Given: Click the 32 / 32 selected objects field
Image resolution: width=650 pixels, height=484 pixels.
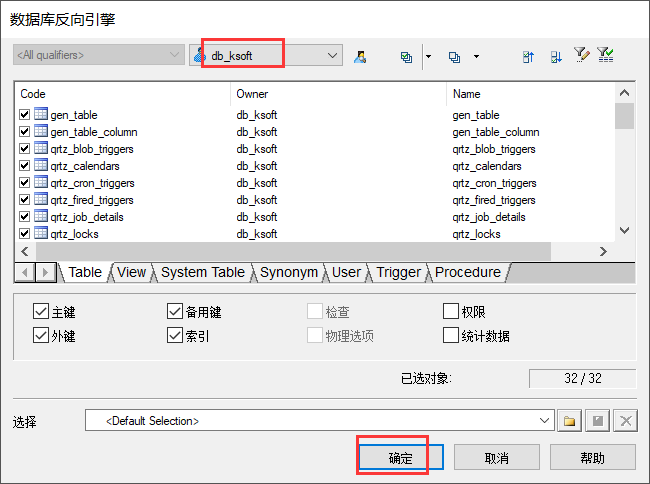Looking at the screenshot, I should tap(582, 378).
